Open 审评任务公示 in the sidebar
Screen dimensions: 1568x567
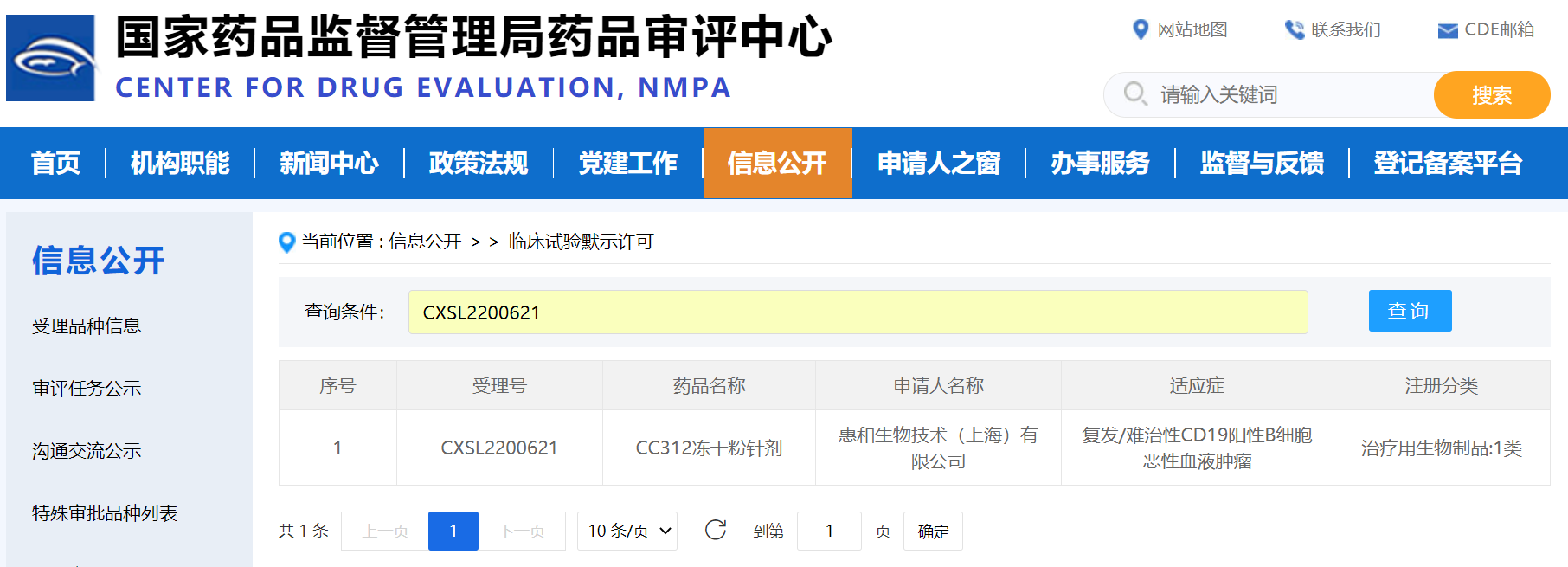pos(87,389)
